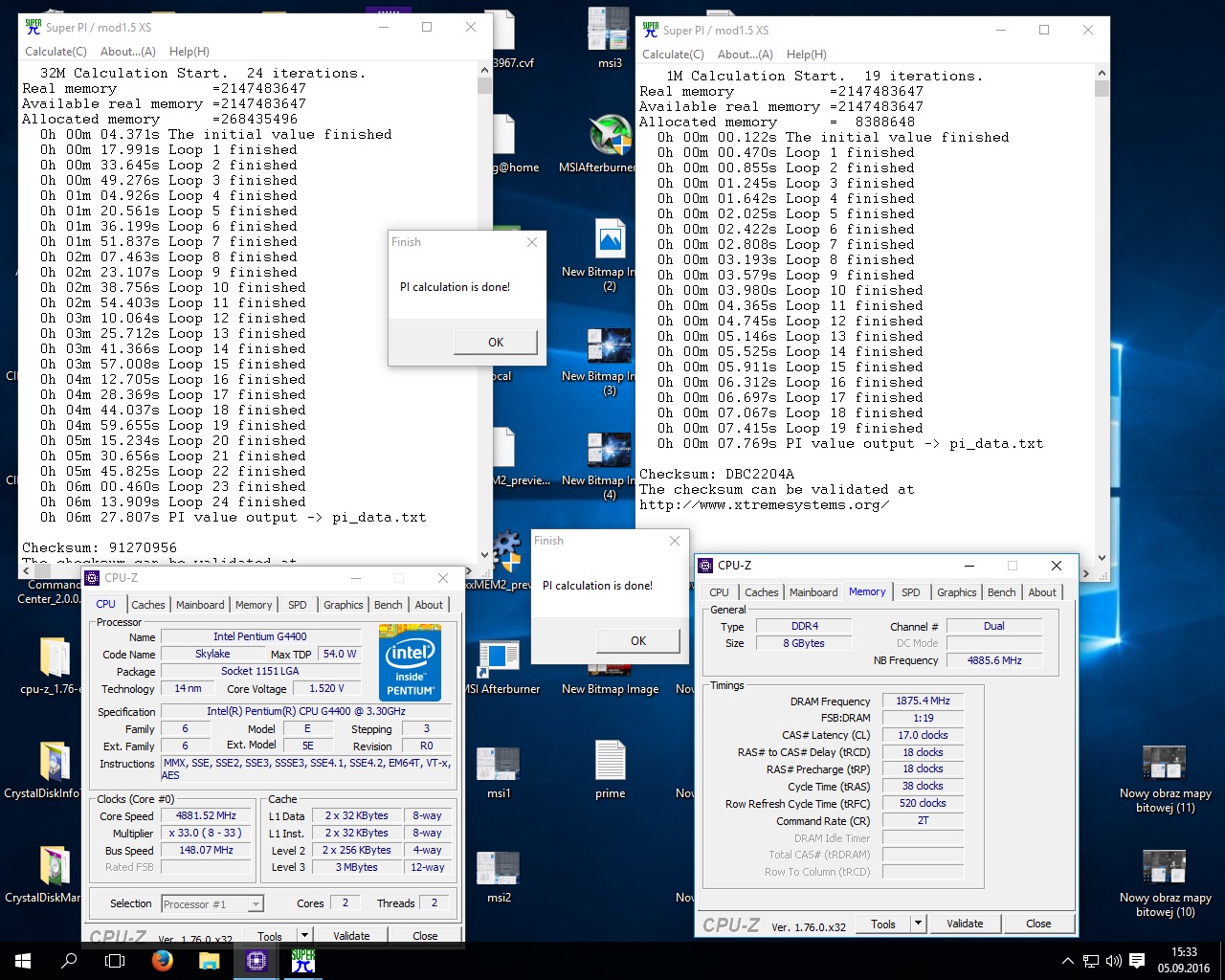Open Action Center notifications icon
1225x980 pixels.
pyautogui.click(x=1137, y=961)
